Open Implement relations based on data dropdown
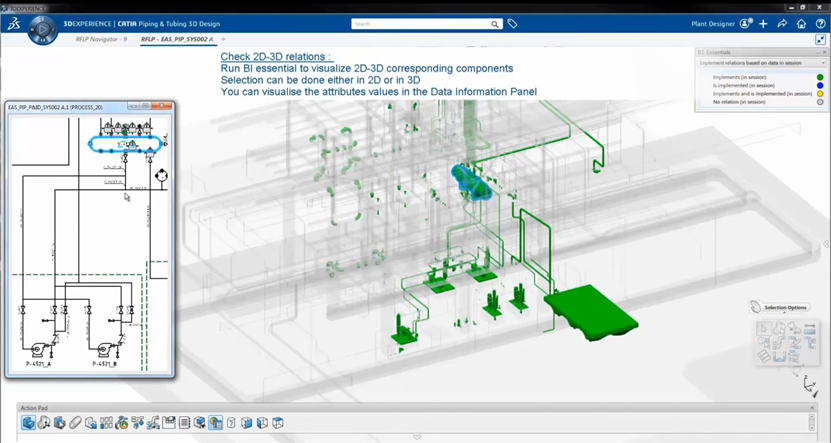This screenshot has width=831, height=443. point(761,63)
